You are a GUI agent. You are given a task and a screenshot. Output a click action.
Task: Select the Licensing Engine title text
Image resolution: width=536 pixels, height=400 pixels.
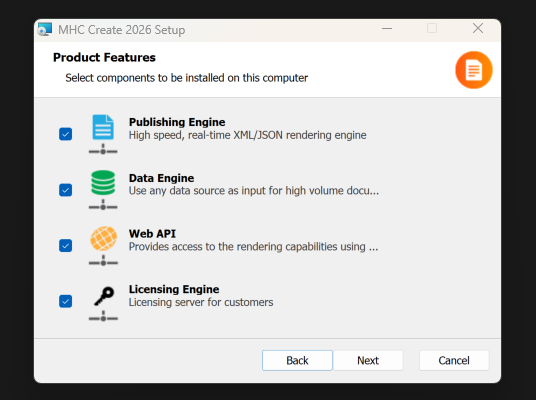[174, 289]
